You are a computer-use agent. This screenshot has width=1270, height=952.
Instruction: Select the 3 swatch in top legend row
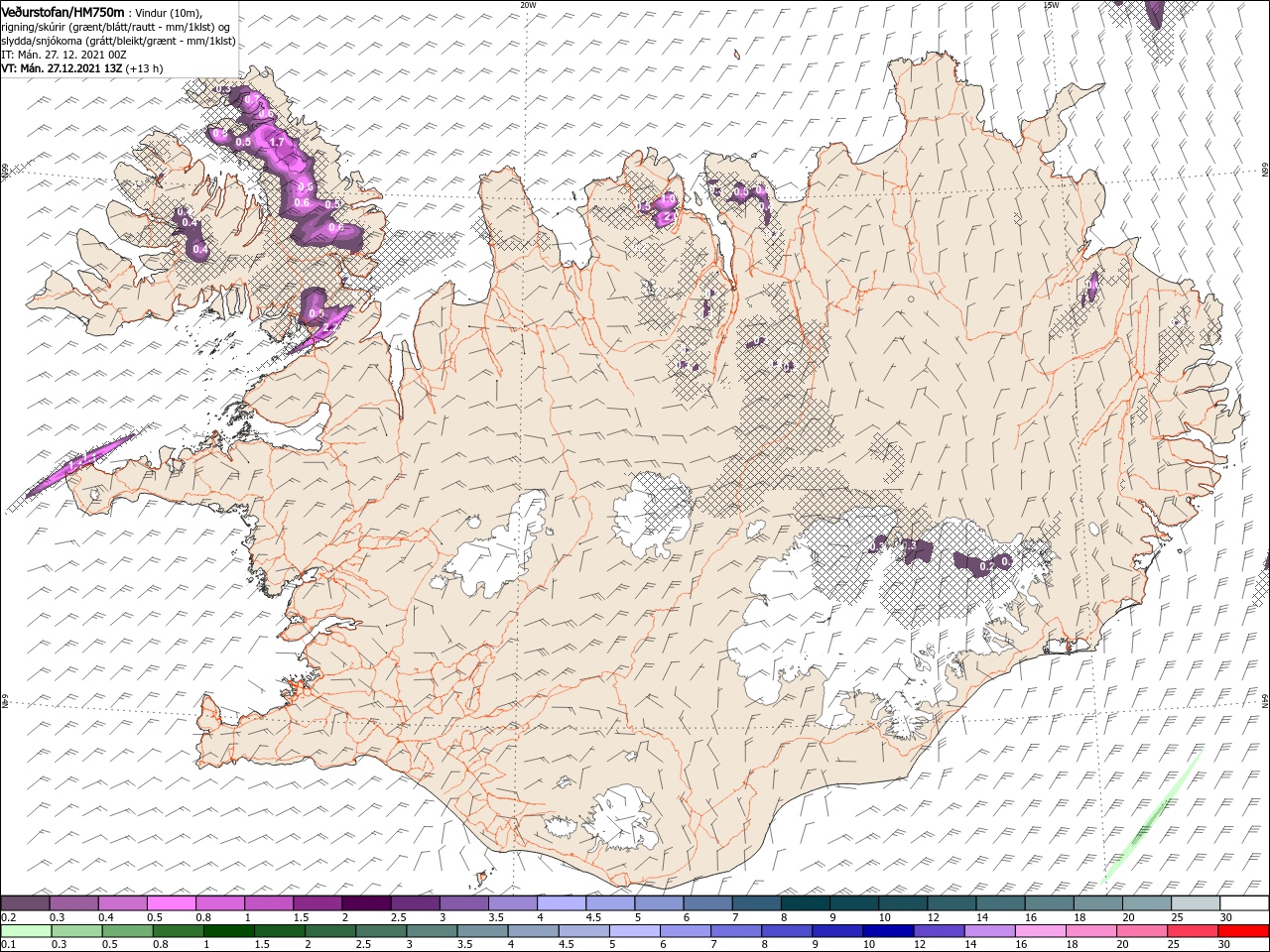point(464,903)
